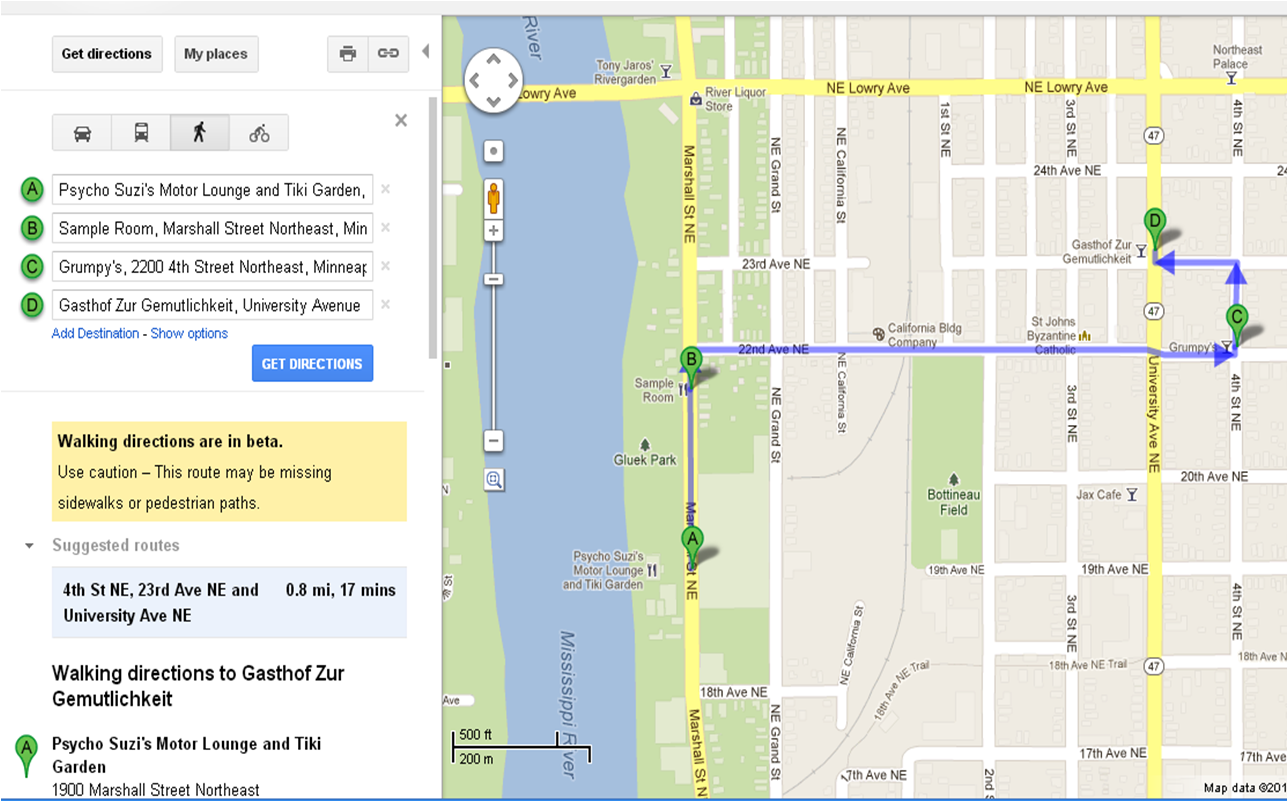The height and width of the screenshot is (802, 1288).
Task: Click the zoom slider handle
Action: [493, 279]
